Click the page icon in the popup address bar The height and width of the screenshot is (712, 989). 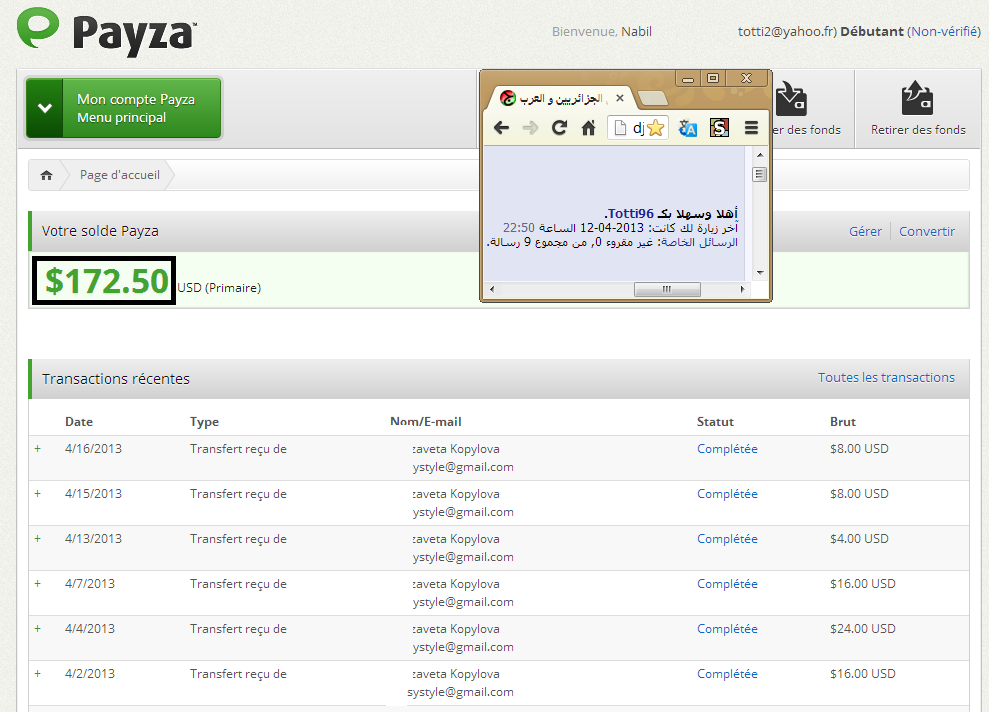[620, 128]
